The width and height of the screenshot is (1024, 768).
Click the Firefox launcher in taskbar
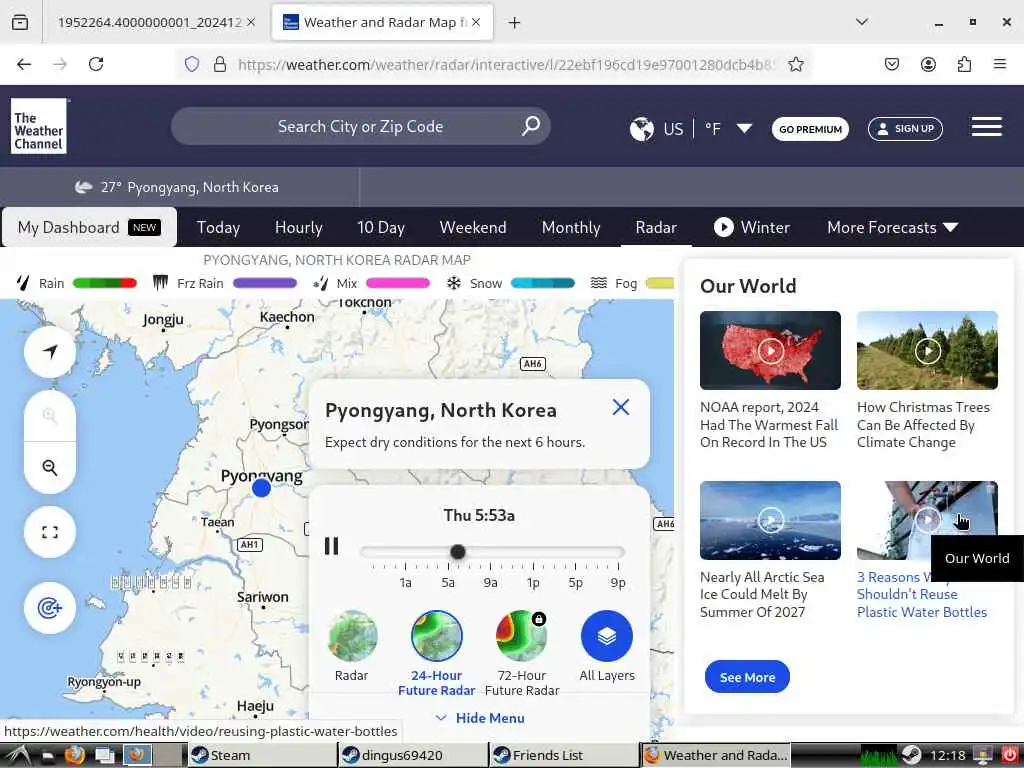pos(74,755)
